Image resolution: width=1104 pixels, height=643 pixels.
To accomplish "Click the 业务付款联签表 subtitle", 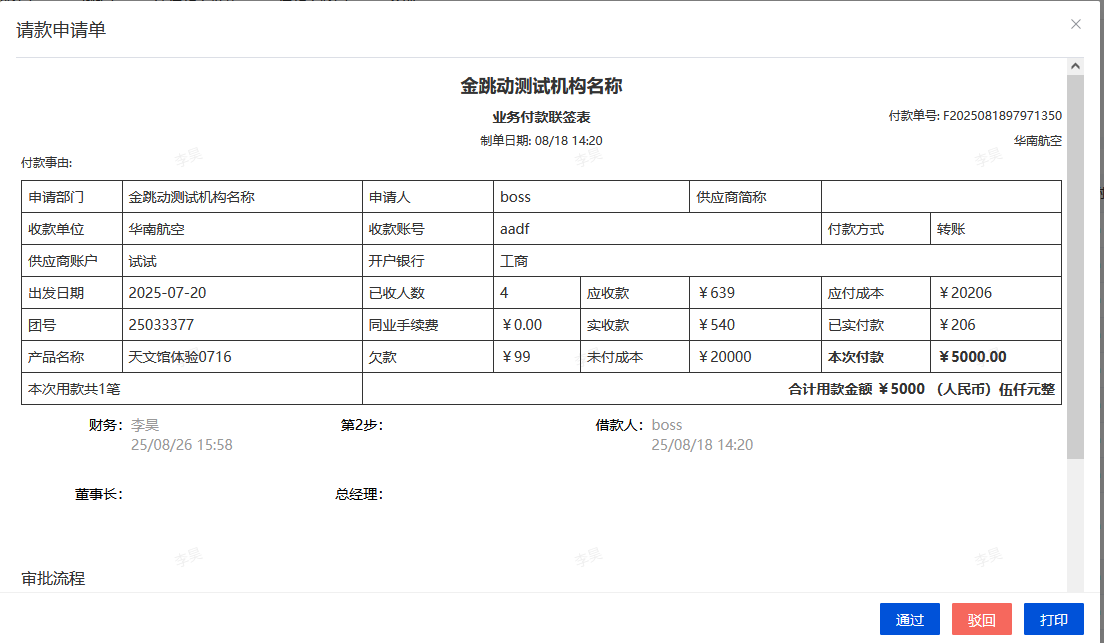I will click(x=541, y=117).
